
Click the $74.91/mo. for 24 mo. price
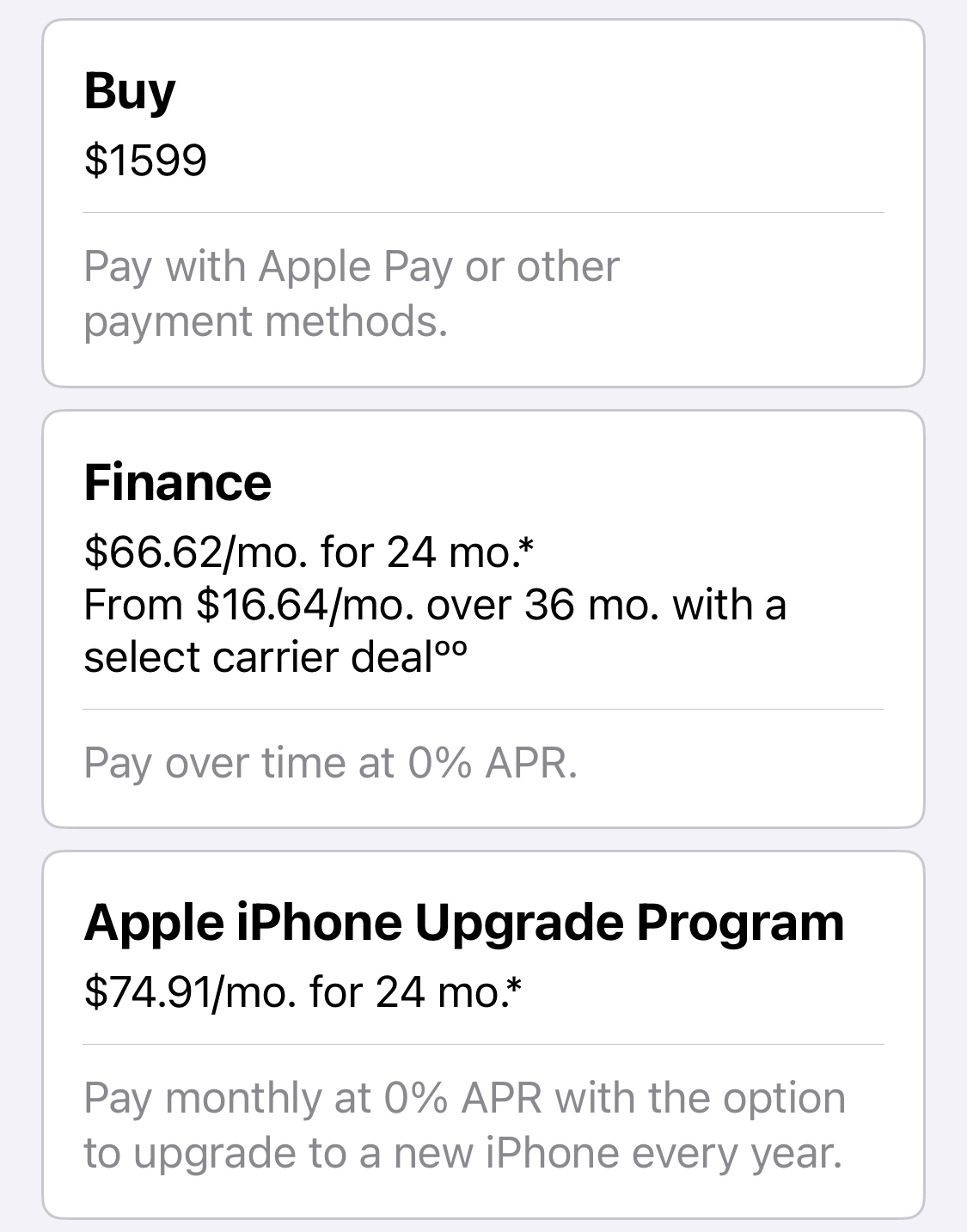(292, 992)
